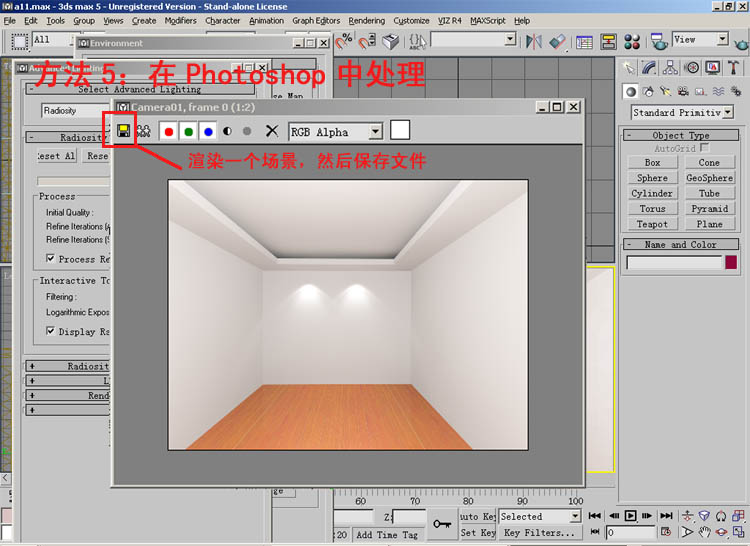Toggle the monochrome display button
This screenshot has width=750, height=546.
pos(247,131)
